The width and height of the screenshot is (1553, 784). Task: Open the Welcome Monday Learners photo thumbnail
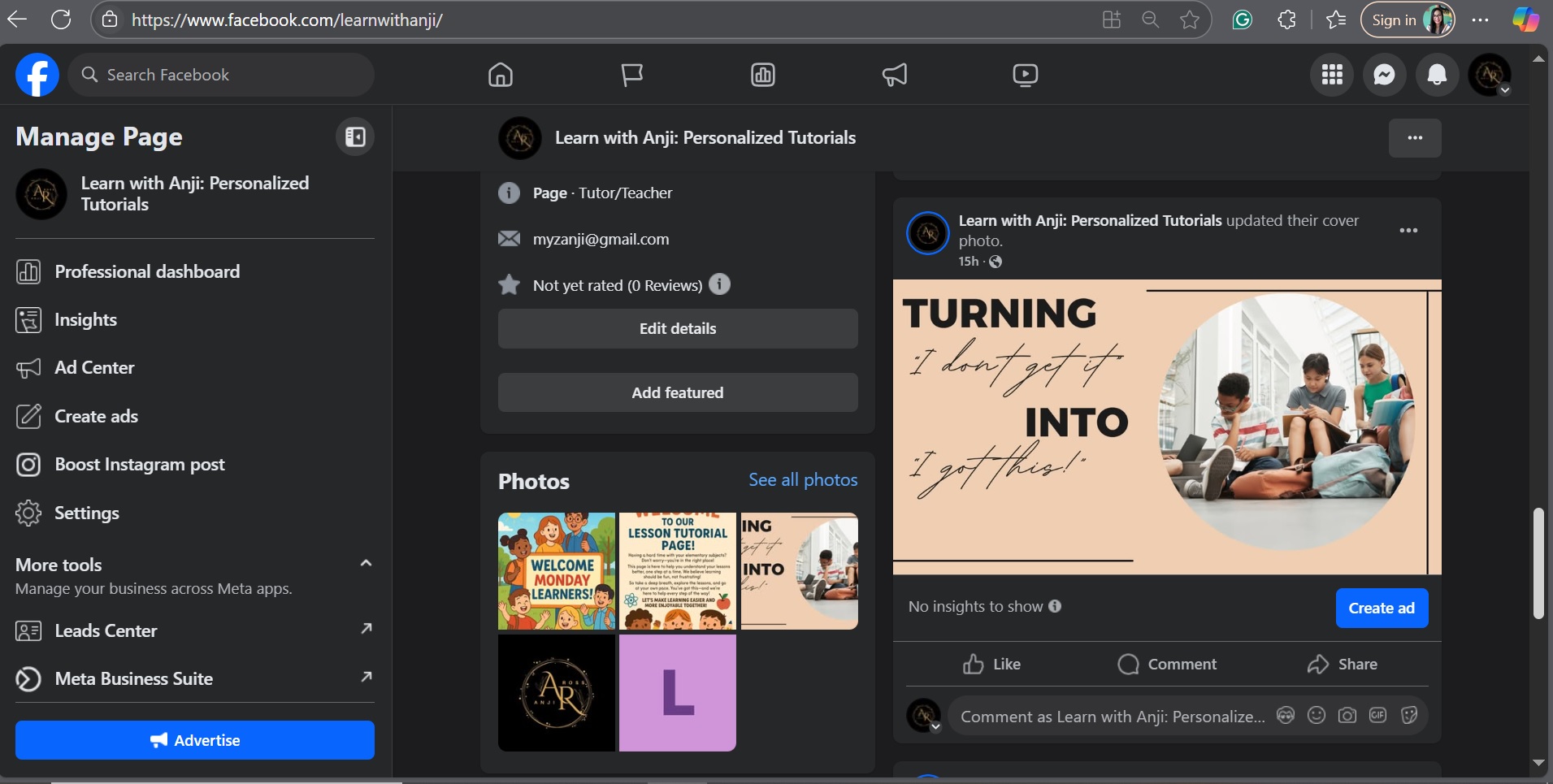tap(557, 571)
